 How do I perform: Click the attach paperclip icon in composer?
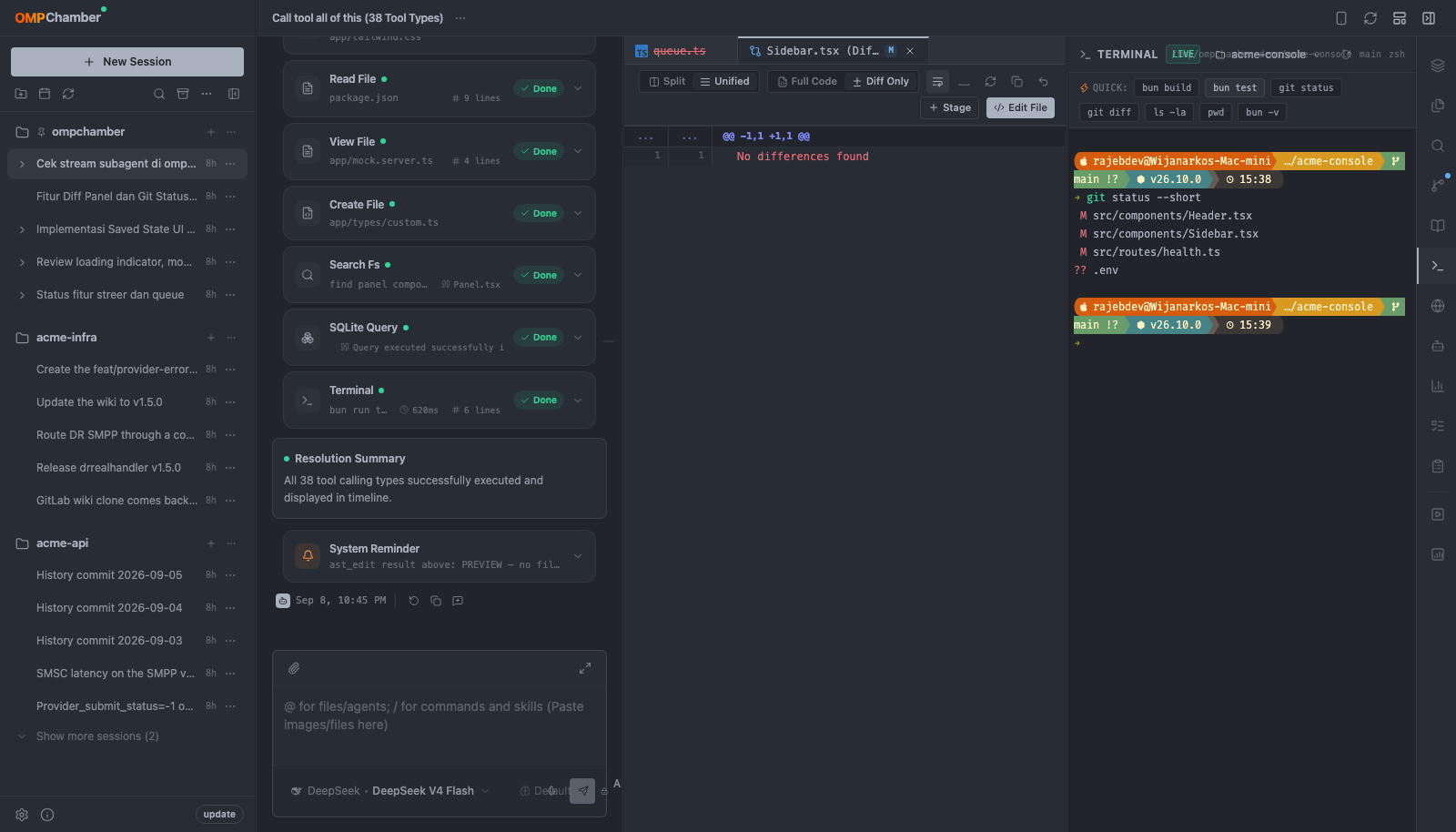294,668
